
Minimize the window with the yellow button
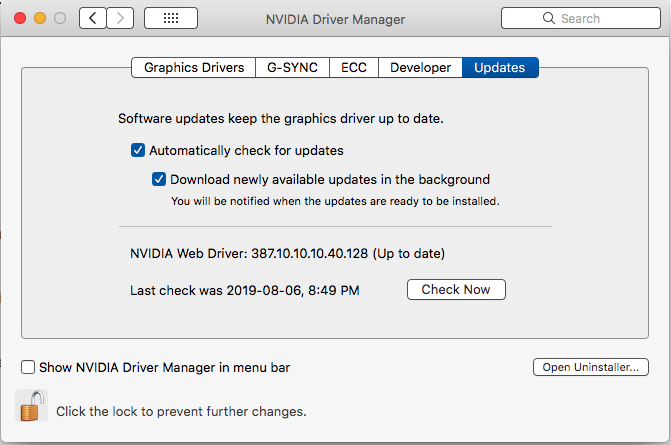click(40, 18)
